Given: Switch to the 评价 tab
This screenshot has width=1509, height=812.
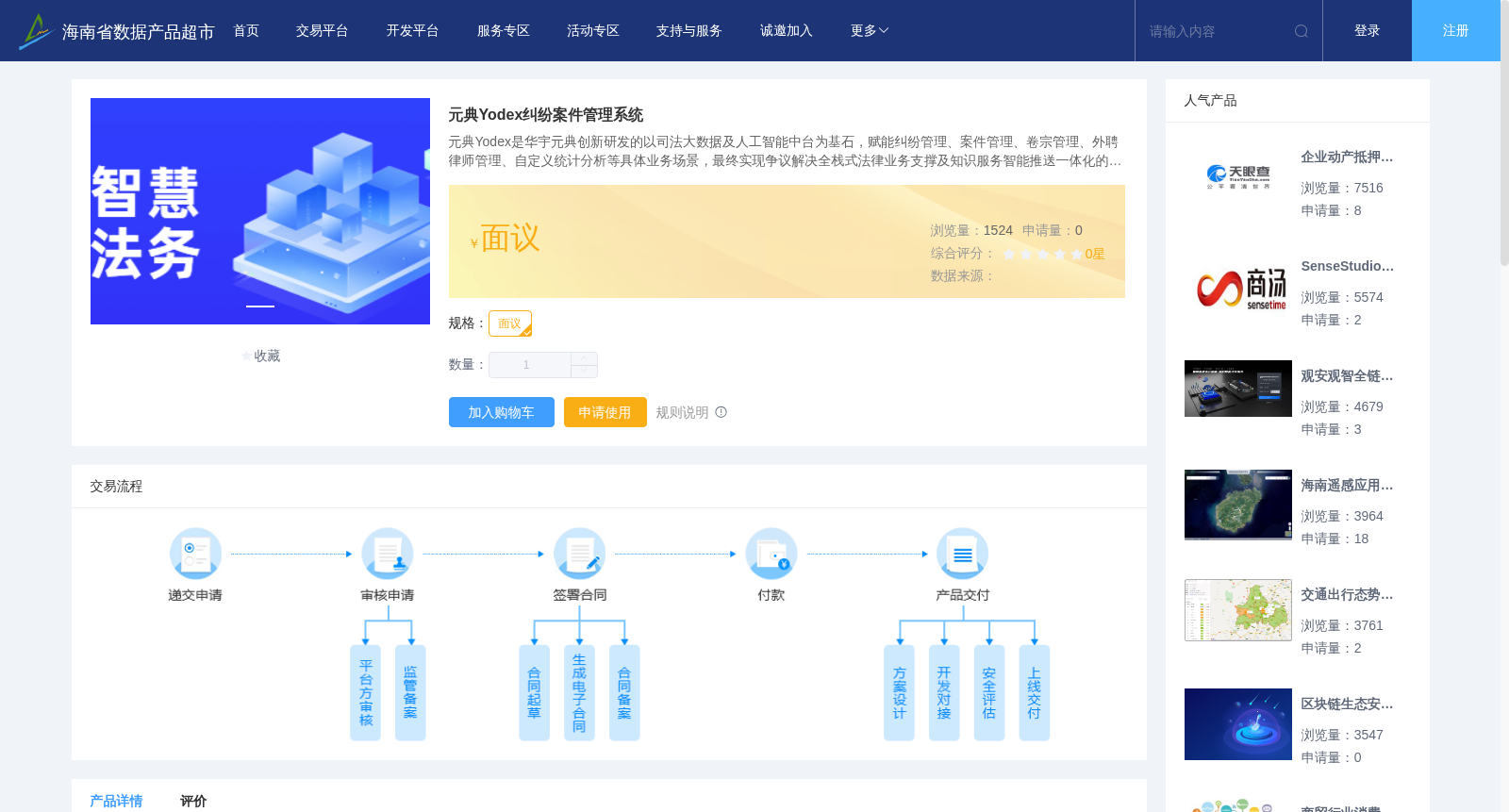Looking at the screenshot, I should point(193,801).
